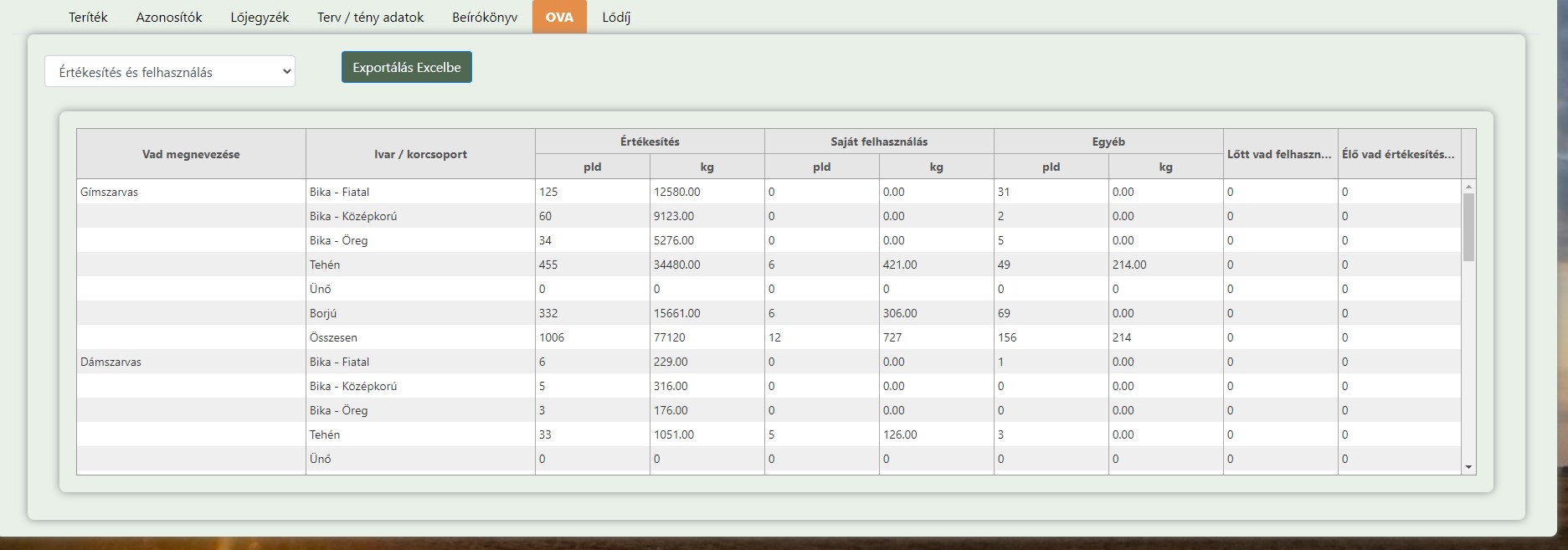
Task: Switch to the Azonosítók tab
Action: tap(169, 17)
